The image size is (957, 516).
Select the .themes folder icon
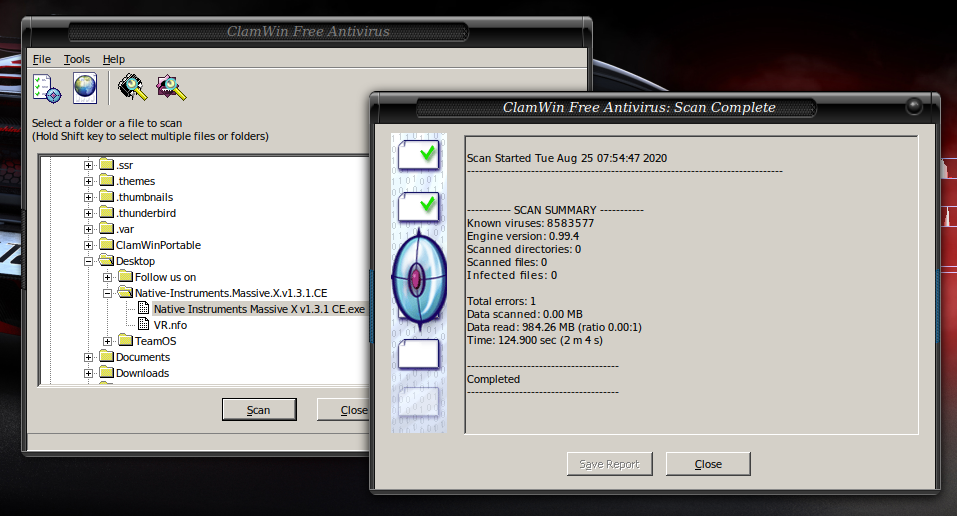[107, 180]
